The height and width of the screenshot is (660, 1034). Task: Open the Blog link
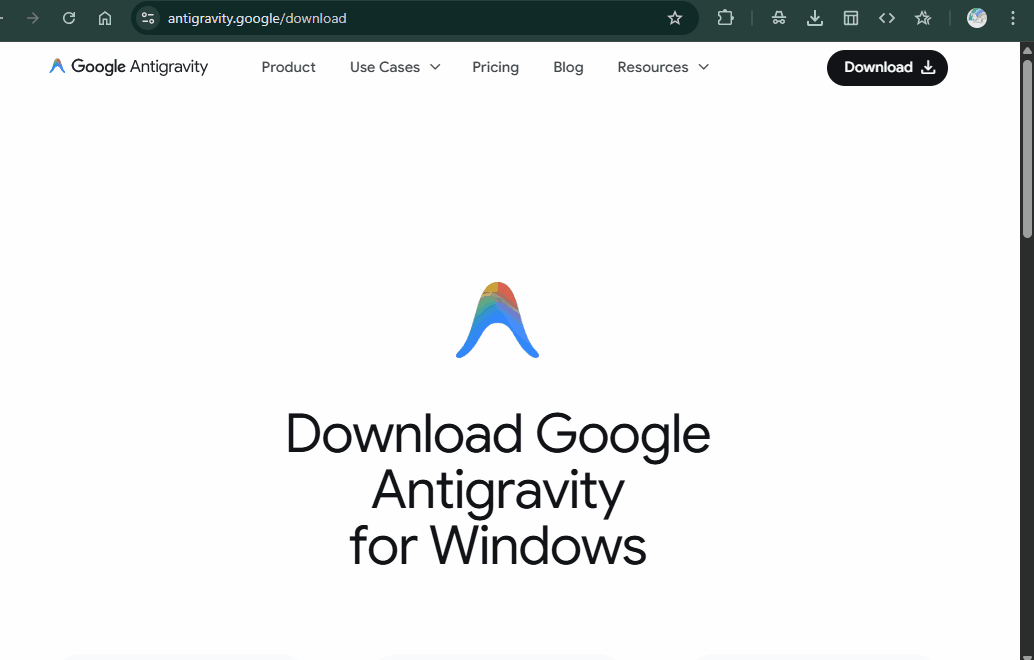568,67
